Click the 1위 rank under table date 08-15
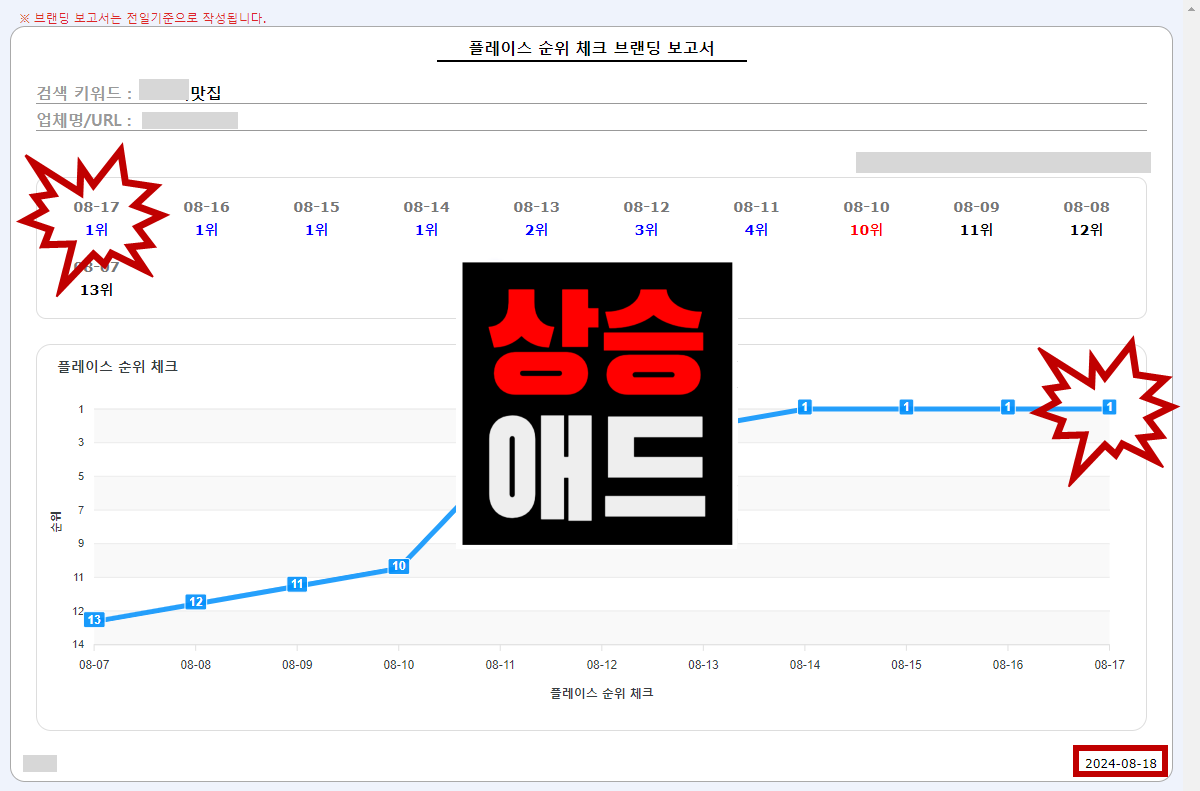Screen dimensions: 1200x791 click(317, 230)
